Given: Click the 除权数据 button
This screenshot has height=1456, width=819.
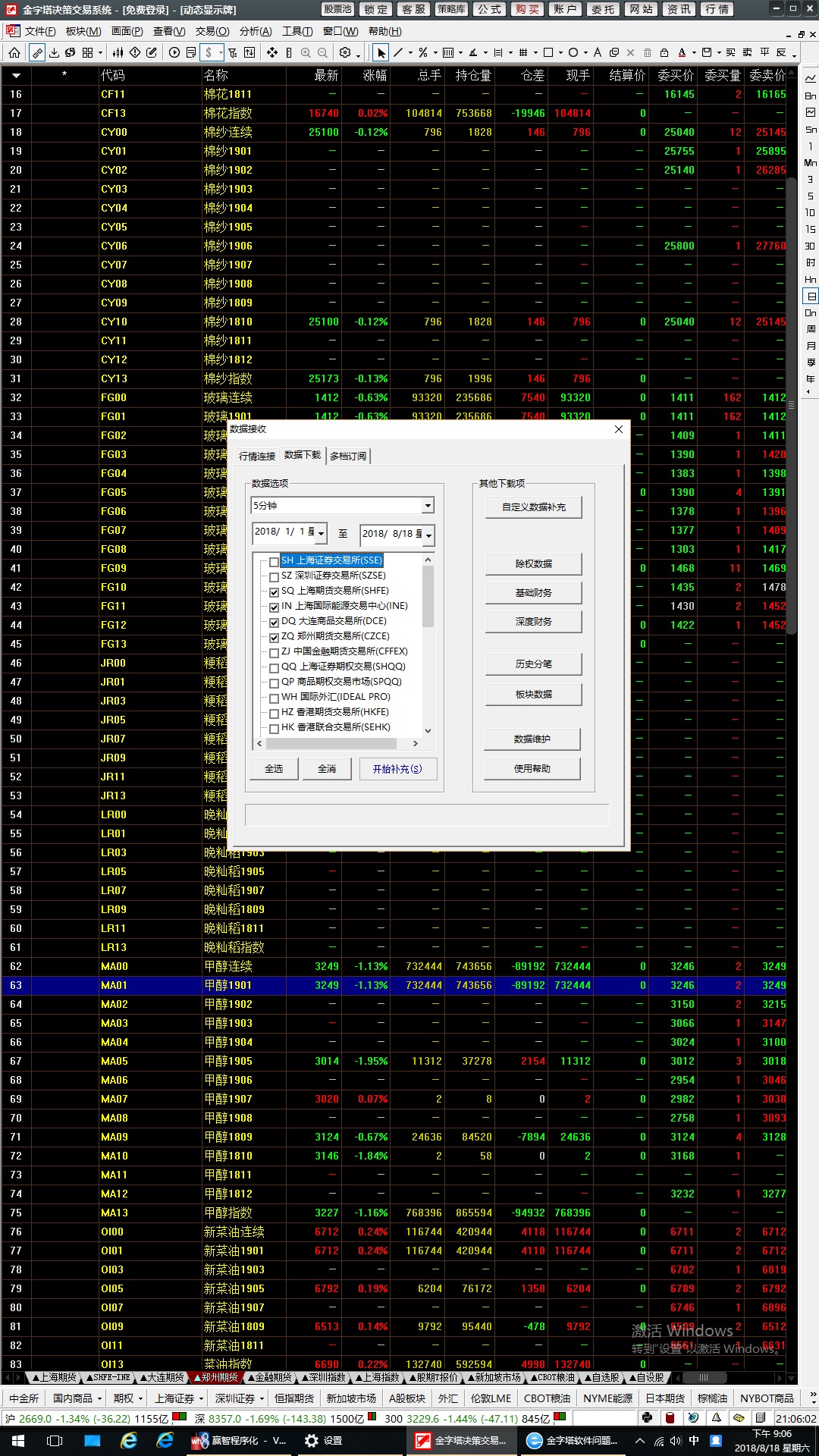Looking at the screenshot, I should [534, 564].
